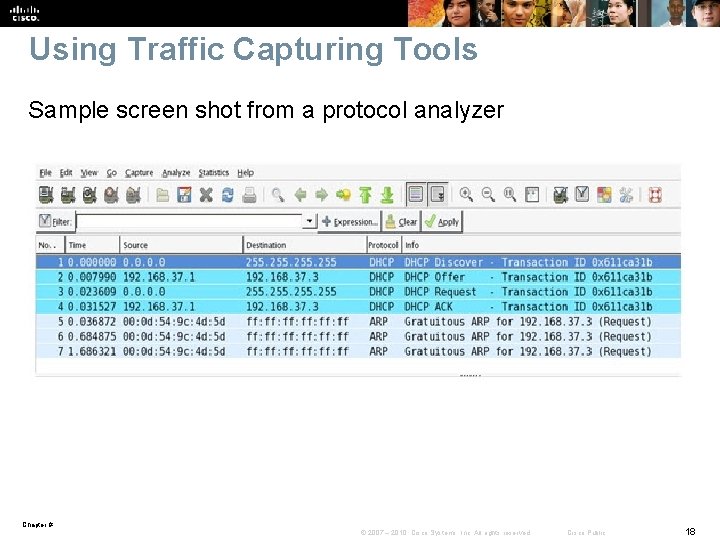Sort by the Destination column header
720x540 pixels.
pyautogui.click(x=305, y=245)
